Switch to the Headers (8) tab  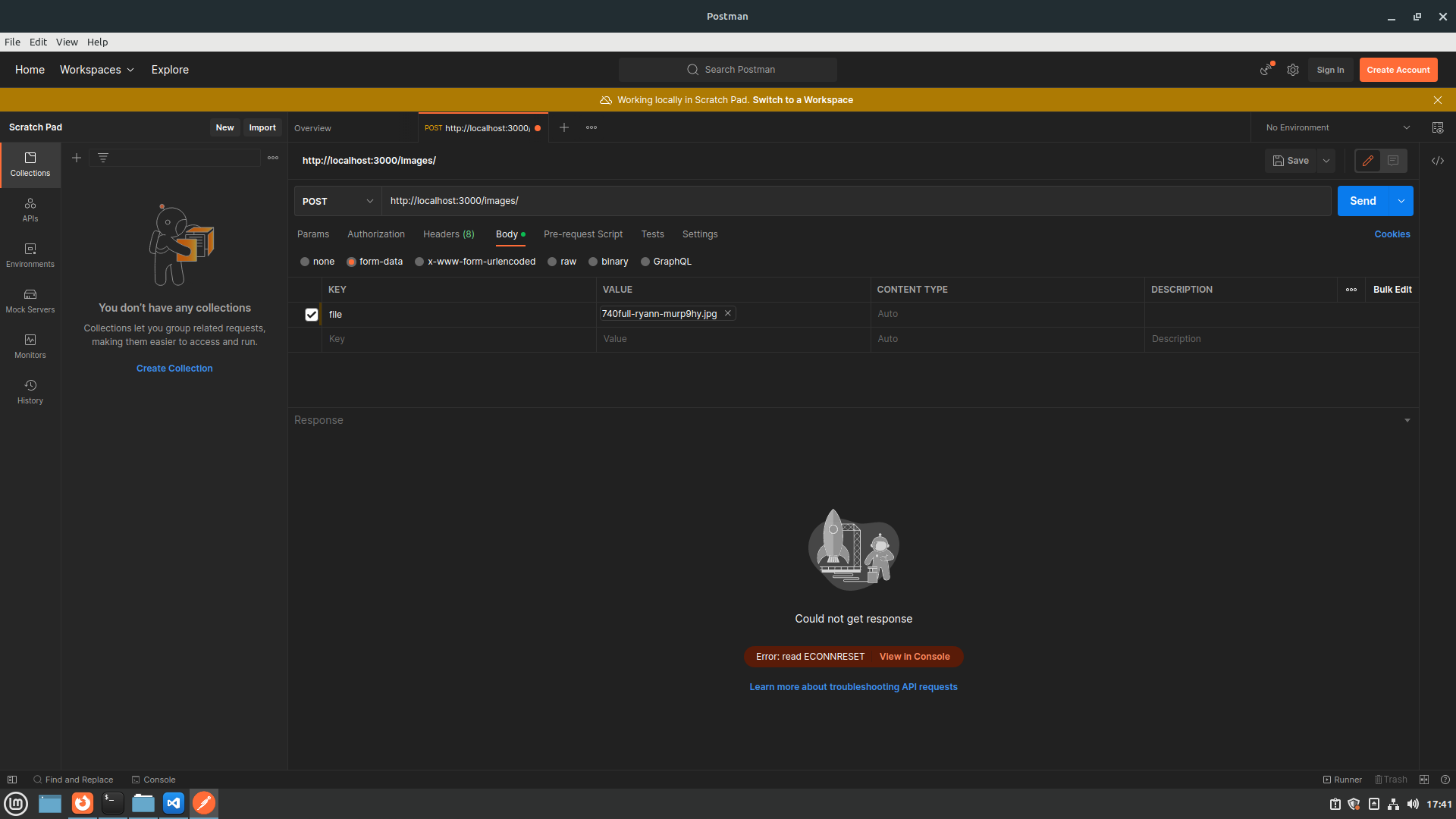pyautogui.click(x=448, y=234)
